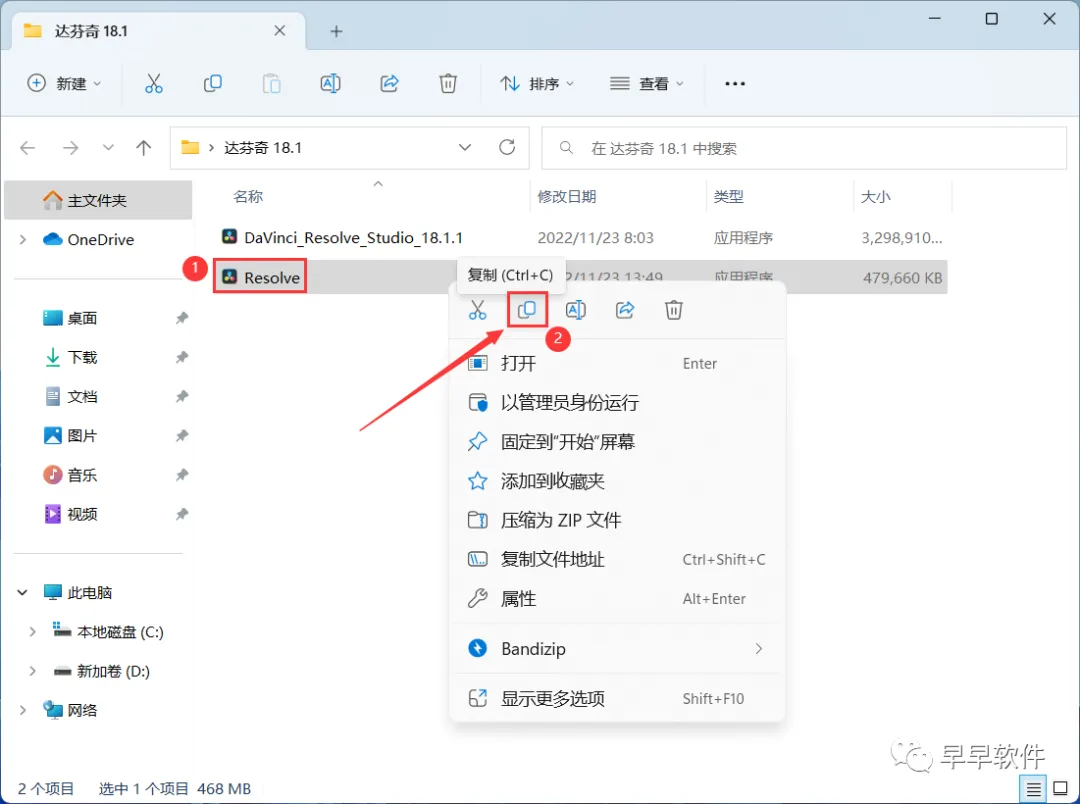Open the 查看 view dropdown

[647, 83]
